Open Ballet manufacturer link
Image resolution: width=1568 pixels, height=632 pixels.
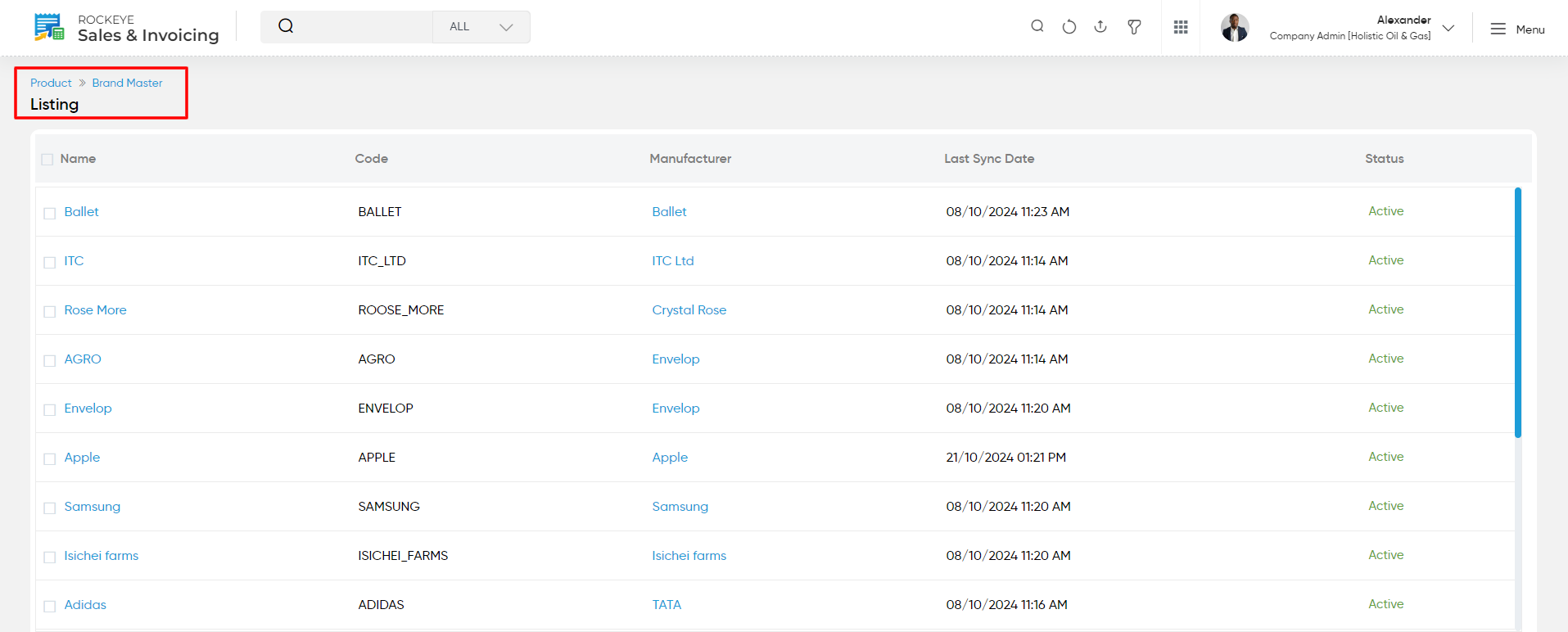click(x=669, y=211)
